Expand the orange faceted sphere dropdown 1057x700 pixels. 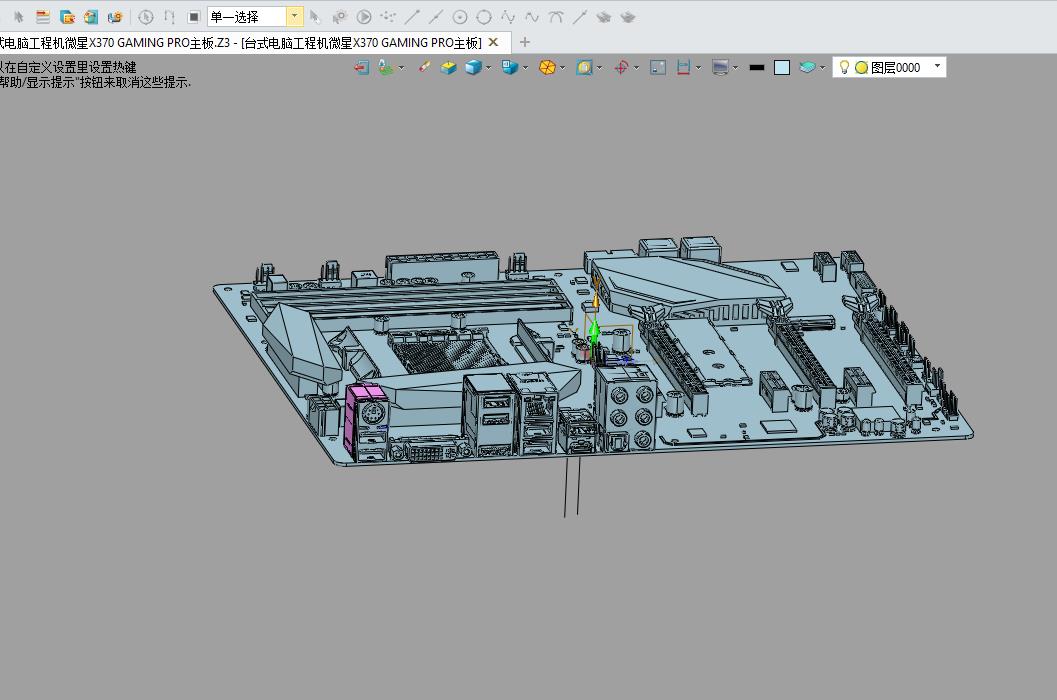[x=562, y=67]
